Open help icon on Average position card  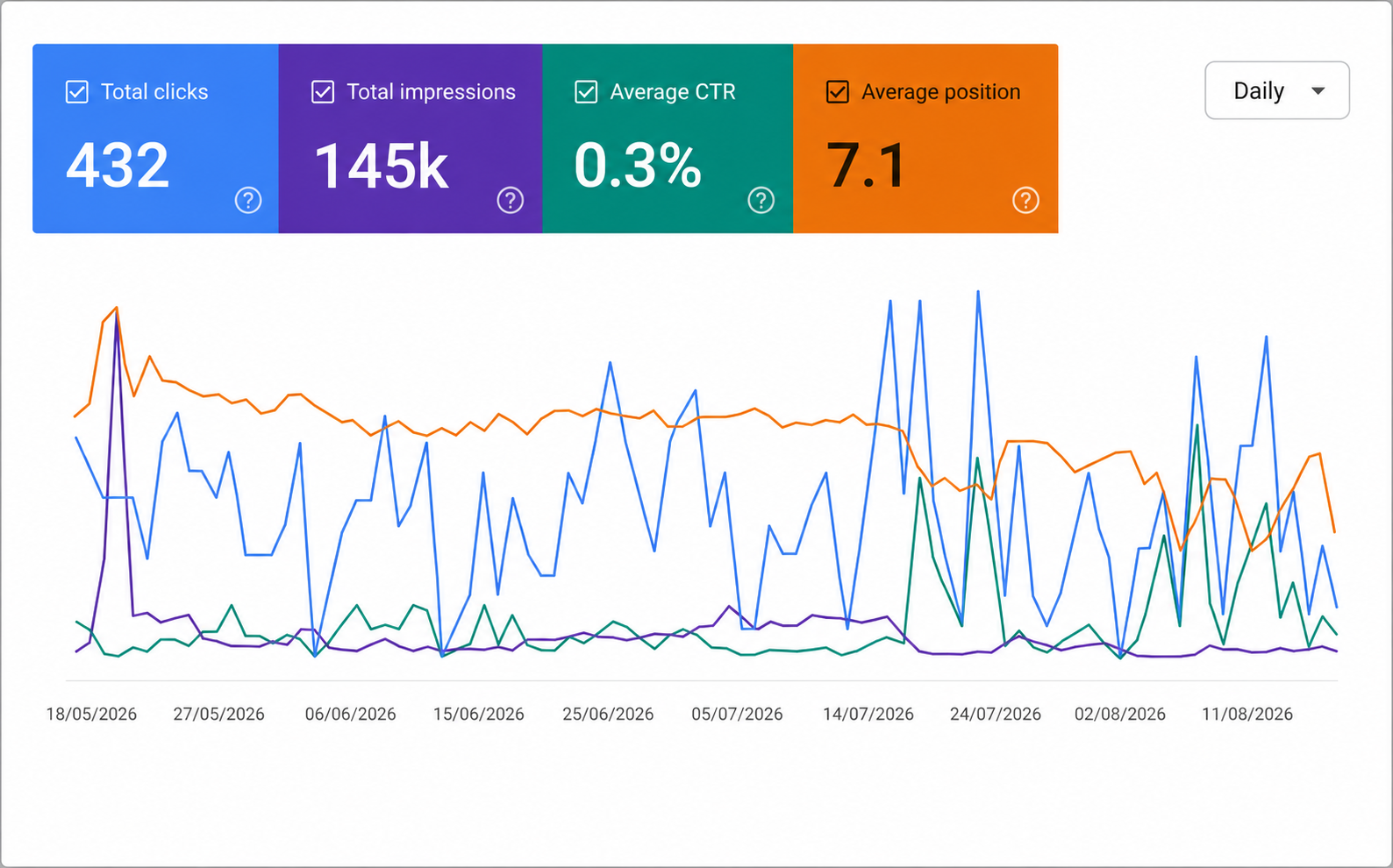1026,200
